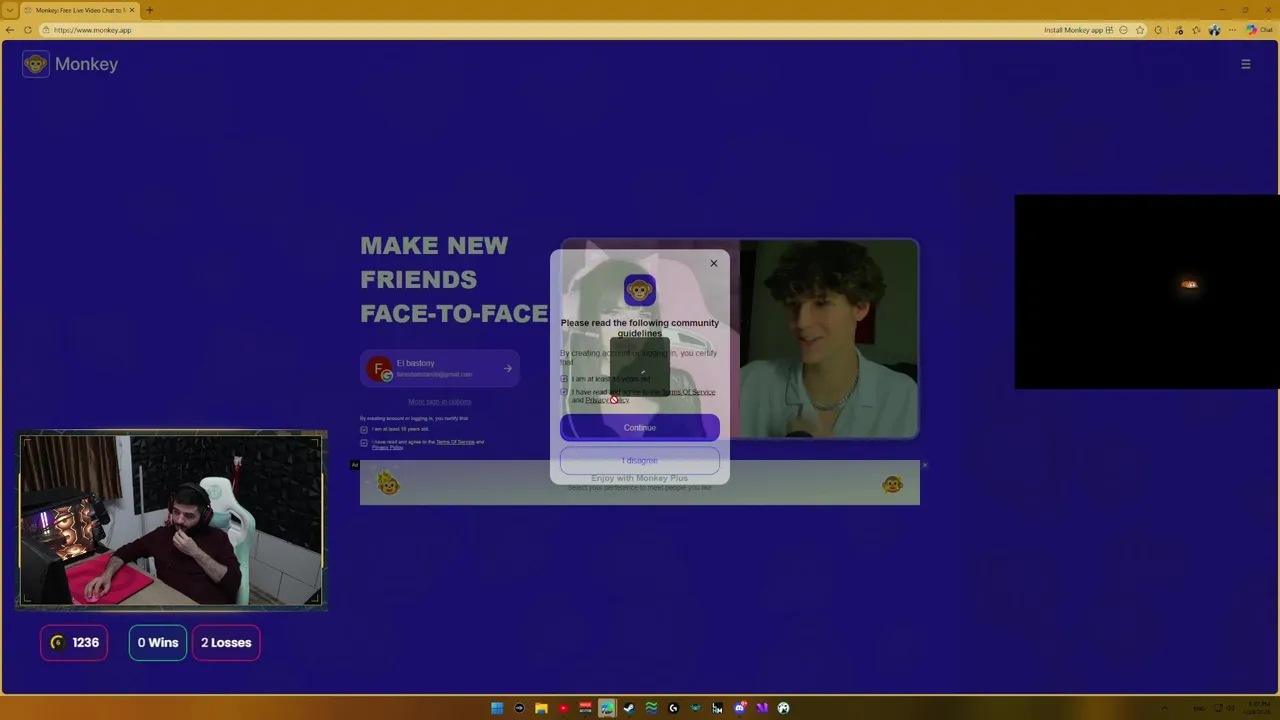
Task: Open browser Settings and more menu
Action: [1232, 30]
